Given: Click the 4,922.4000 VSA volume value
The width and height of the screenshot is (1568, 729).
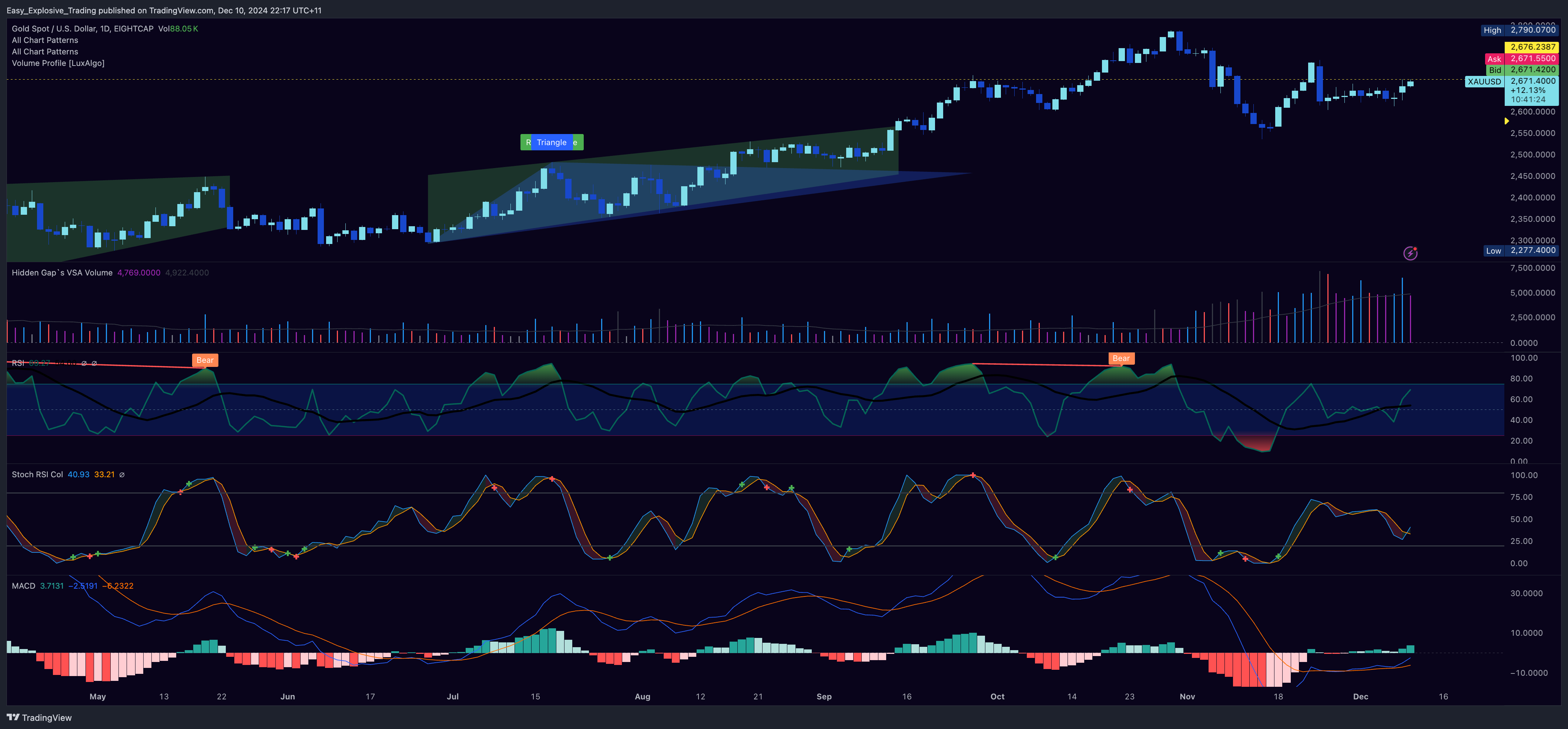Looking at the screenshot, I should click(187, 273).
